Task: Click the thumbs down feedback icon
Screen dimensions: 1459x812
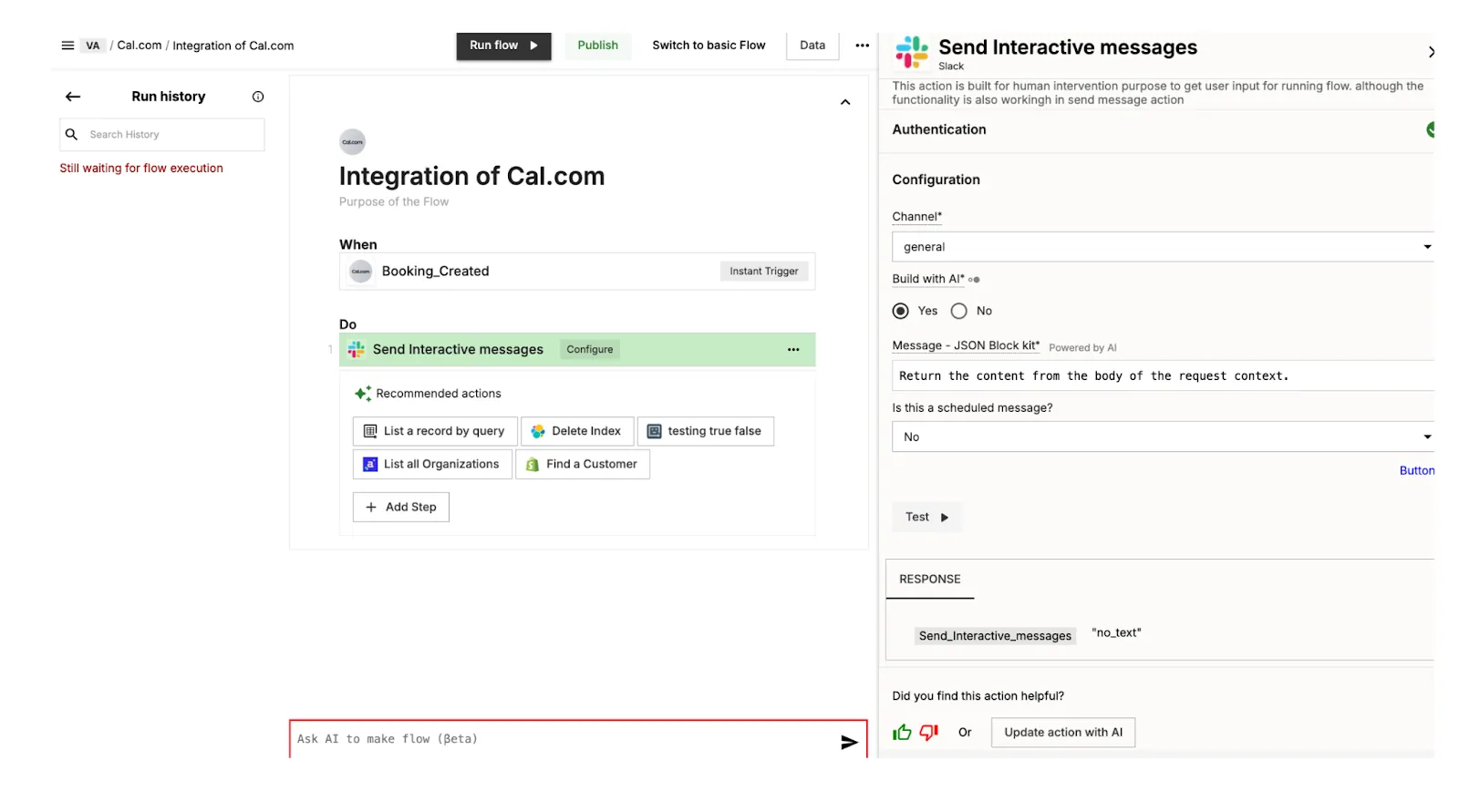Action: pyautogui.click(x=929, y=733)
